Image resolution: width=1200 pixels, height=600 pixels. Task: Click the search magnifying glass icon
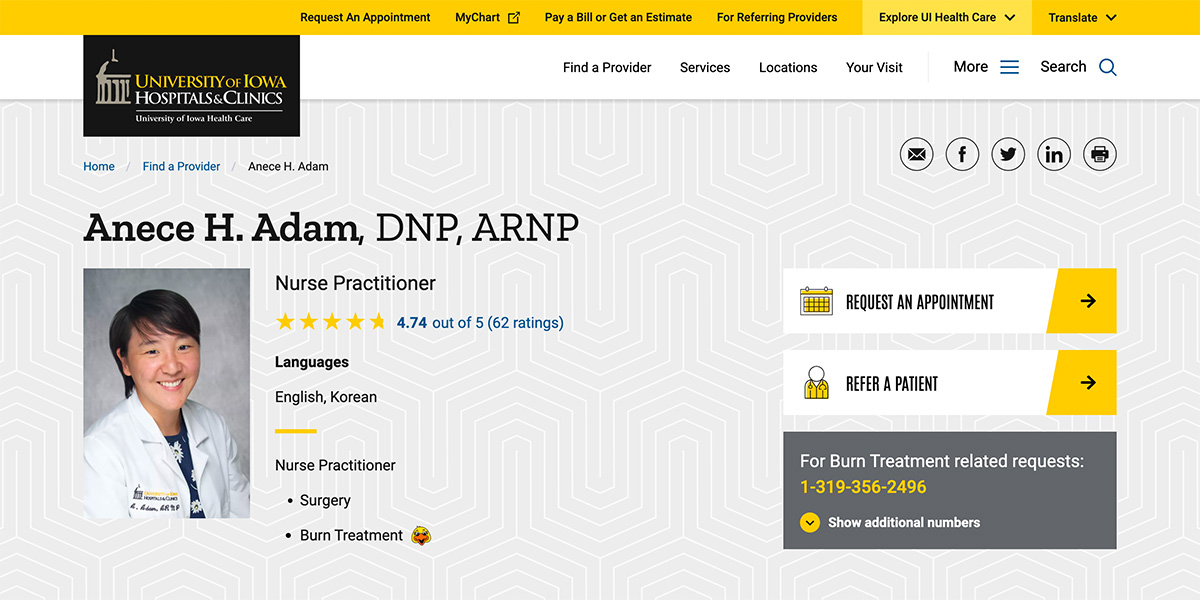click(x=1108, y=67)
